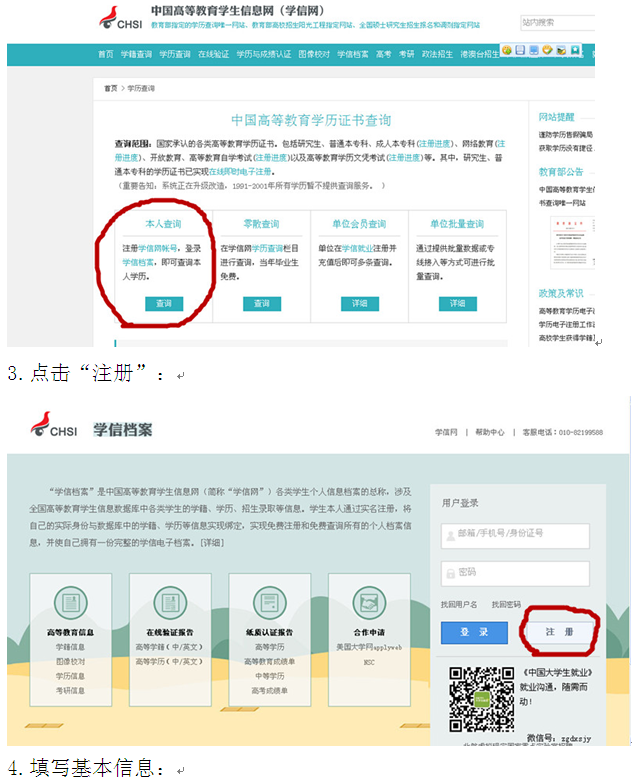632x782 pixels.
Task: Click the 合作申请 handshake icon
Action: pos(369,602)
